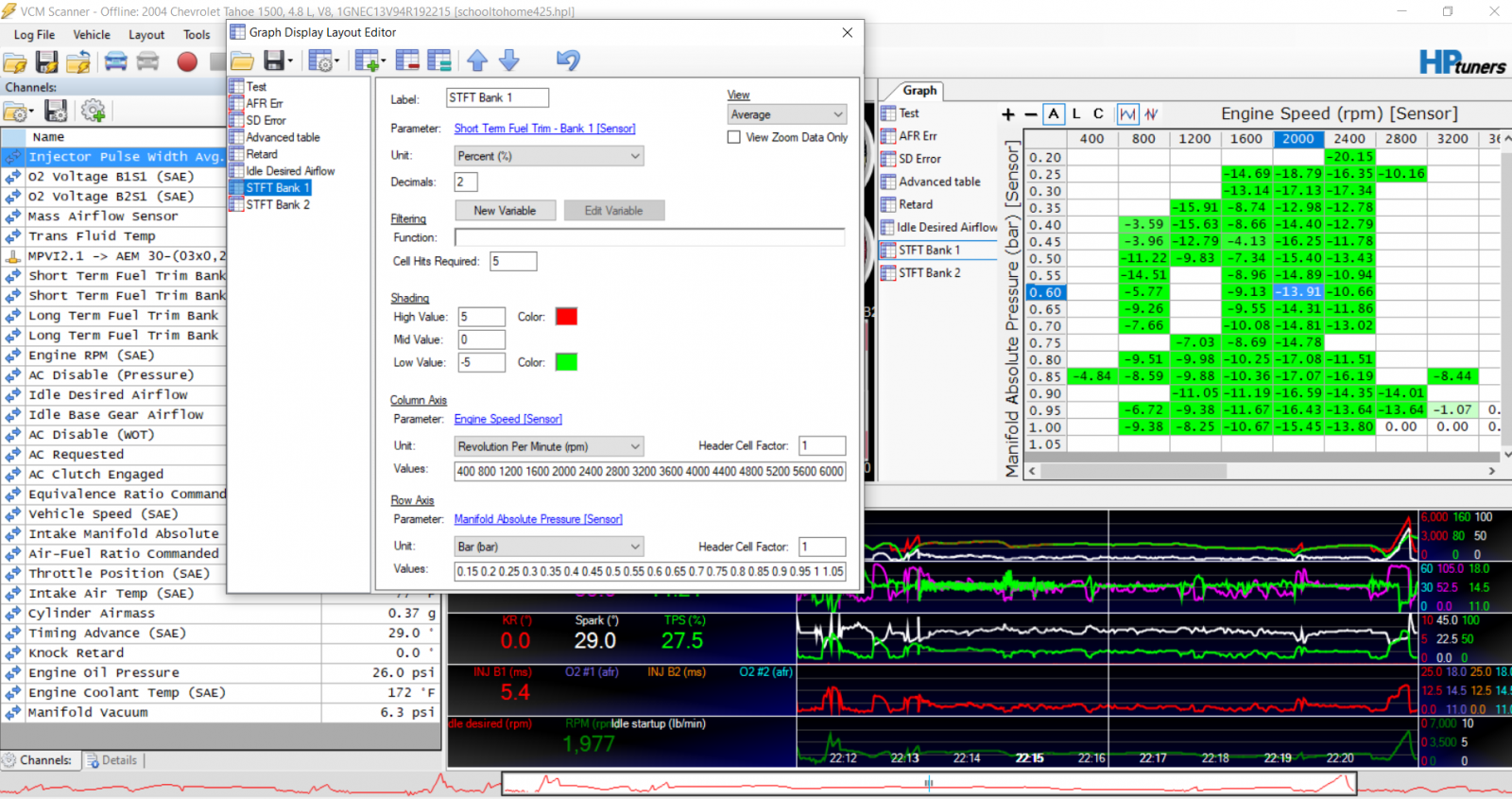Click the New Variable button
1512x799 pixels.
point(505,211)
